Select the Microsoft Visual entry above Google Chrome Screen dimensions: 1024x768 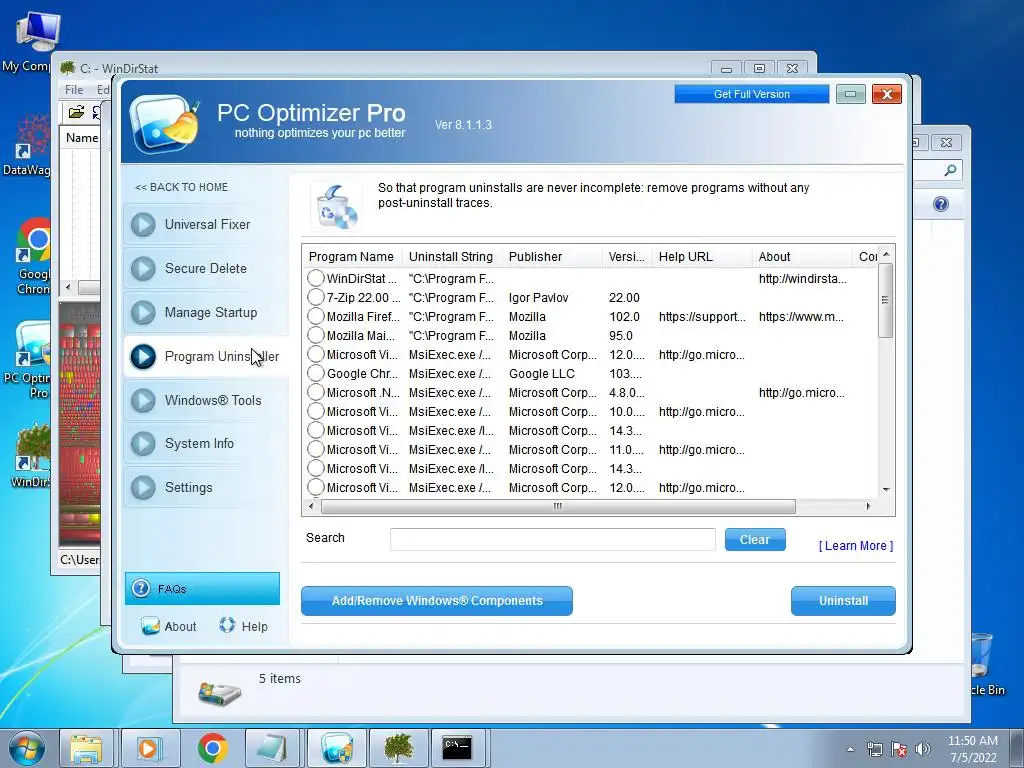316,355
